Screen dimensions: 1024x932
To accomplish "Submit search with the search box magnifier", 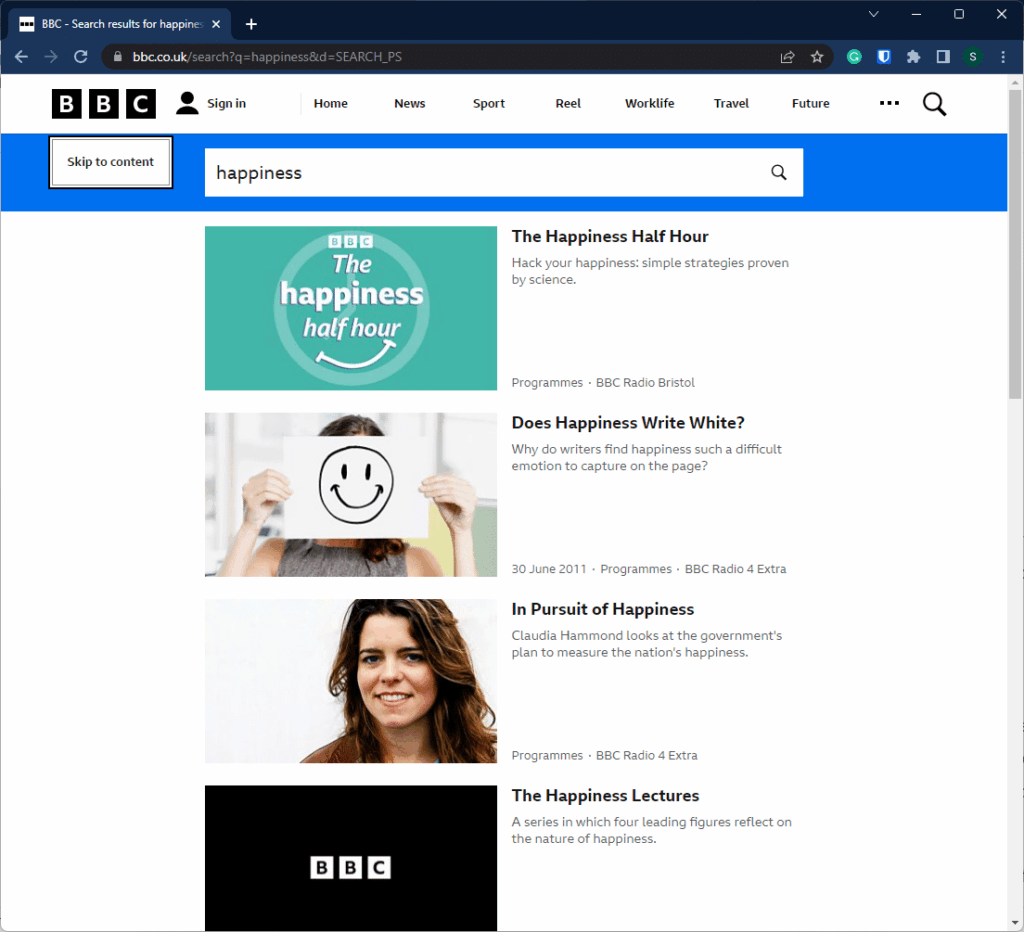I will pyautogui.click(x=779, y=172).
